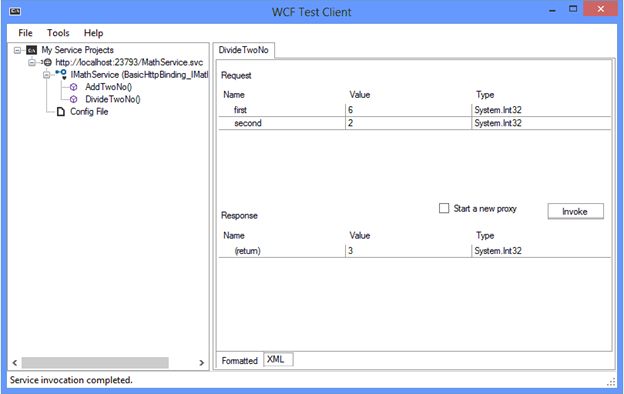Select AddTwoNo() operation in tree

pos(109,87)
